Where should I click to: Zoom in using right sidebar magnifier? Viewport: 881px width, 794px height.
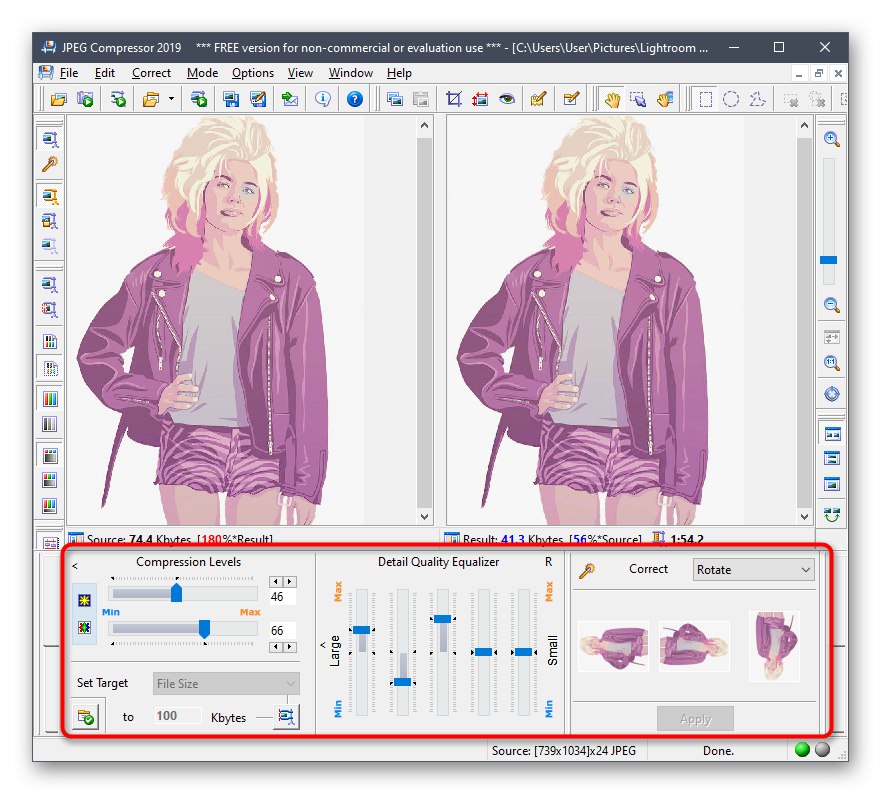pos(831,140)
